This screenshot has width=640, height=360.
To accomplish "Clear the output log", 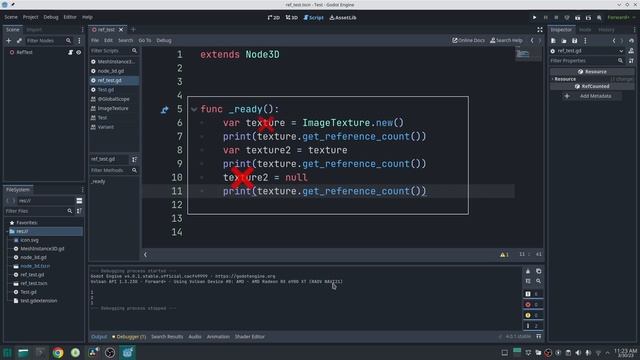I will (x=528, y=271).
